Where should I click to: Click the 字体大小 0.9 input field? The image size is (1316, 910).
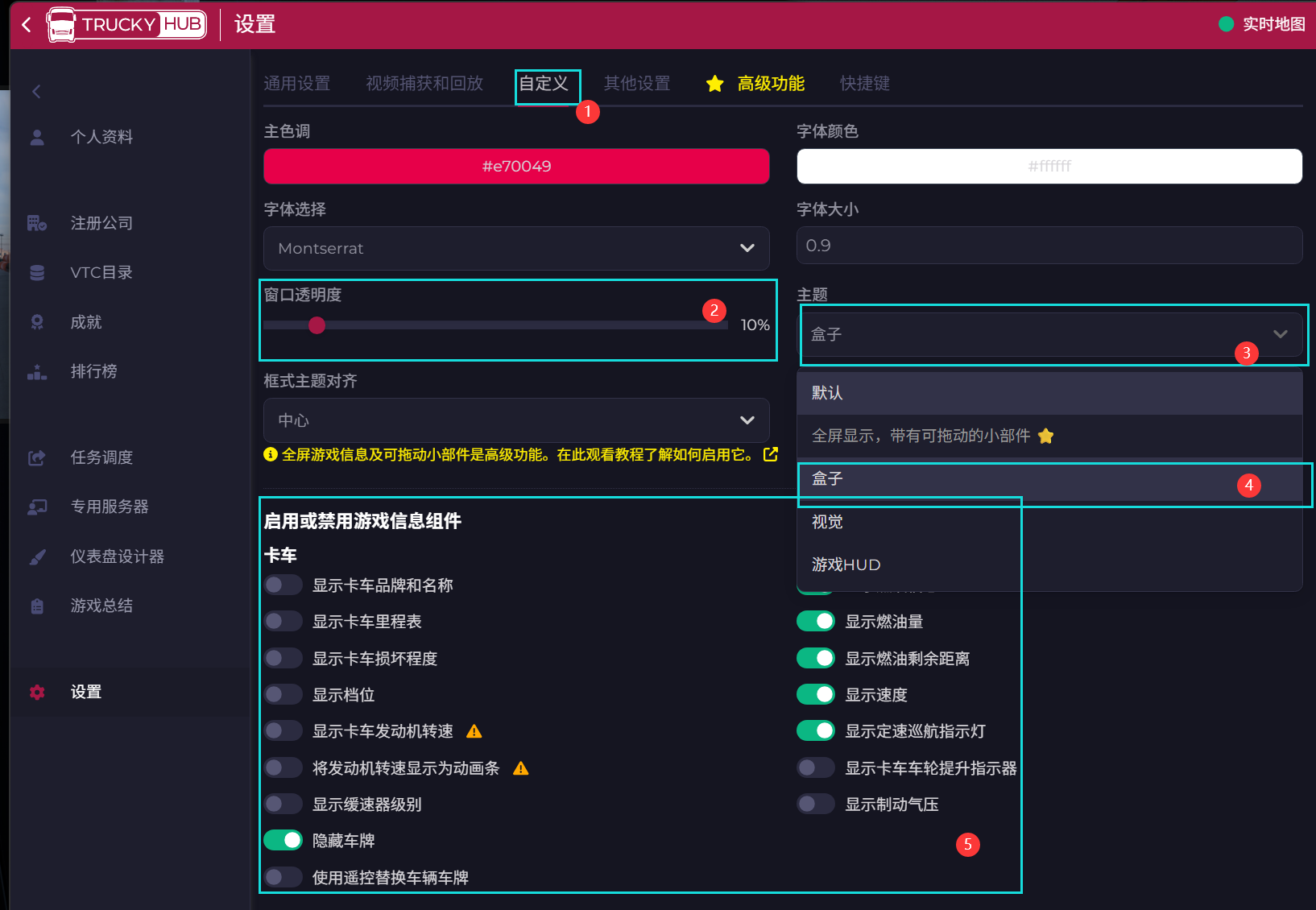click(x=1049, y=246)
